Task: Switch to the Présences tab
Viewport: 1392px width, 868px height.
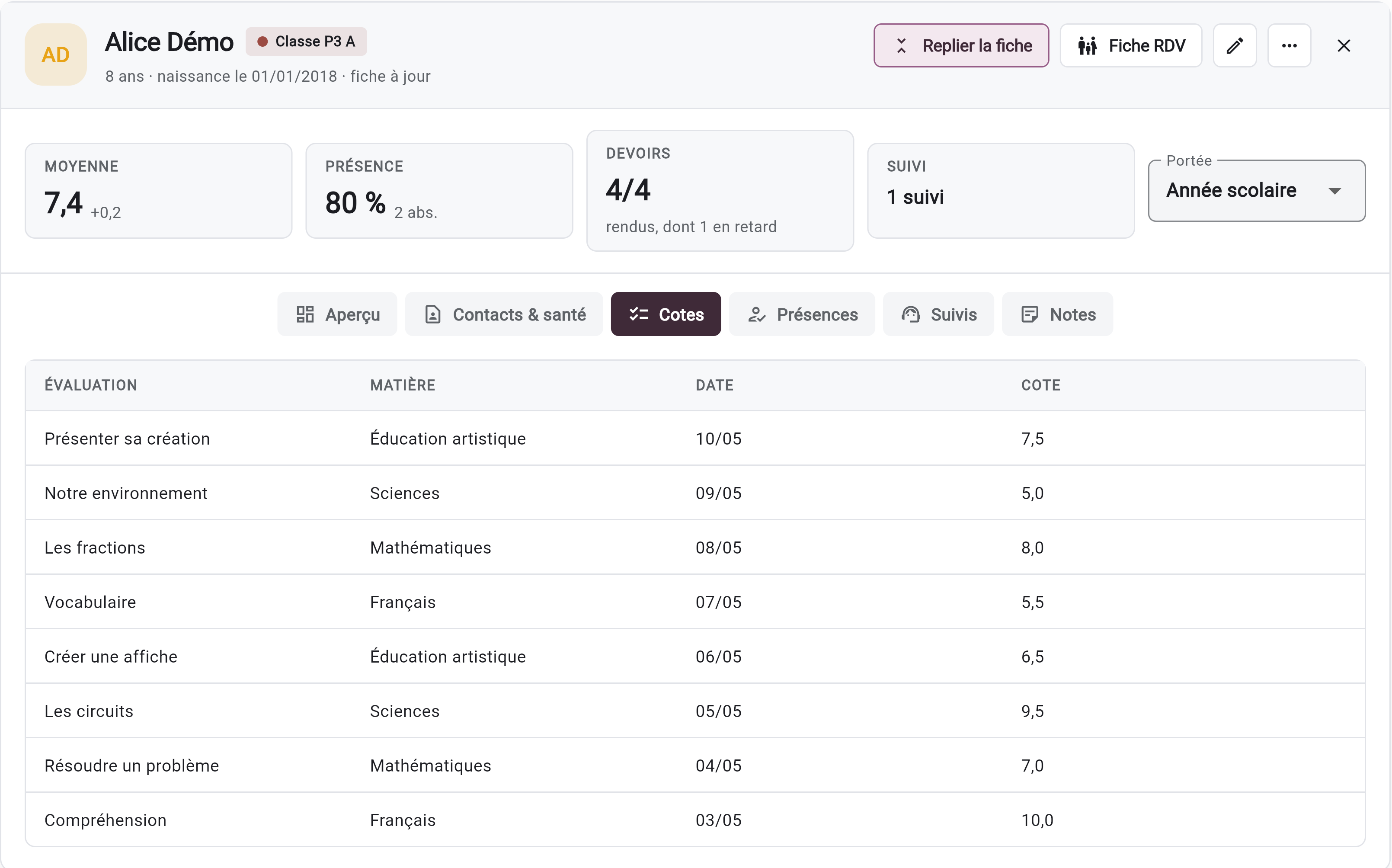Action: click(802, 314)
